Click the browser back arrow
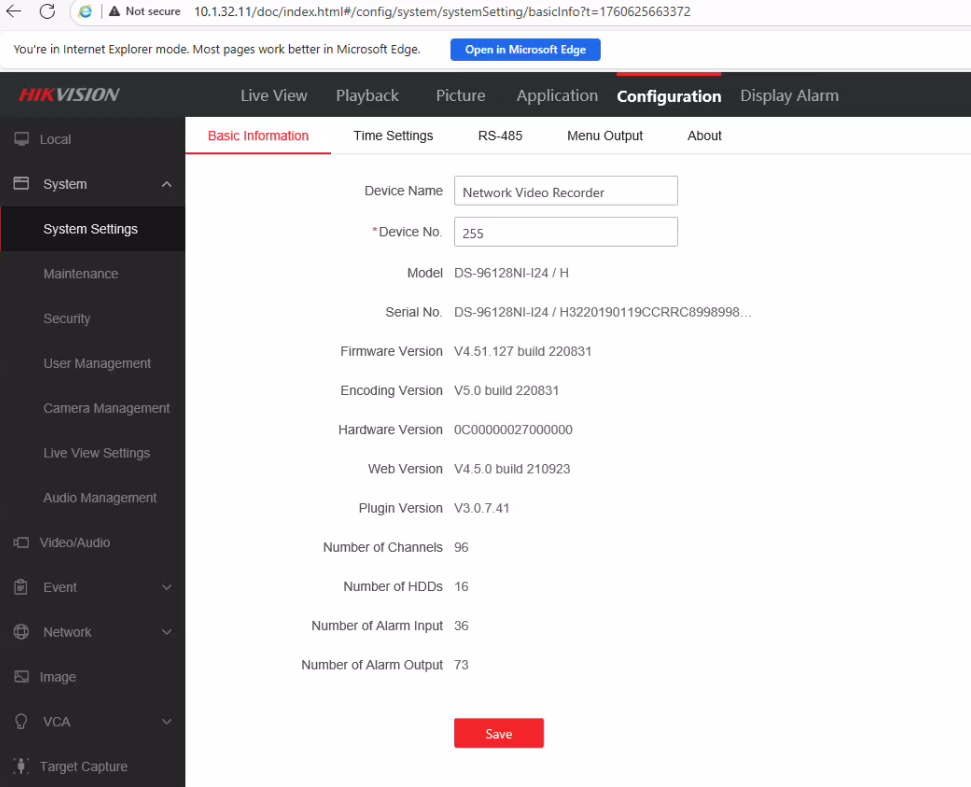The height and width of the screenshot is (787, 971). pyautogui.click(x=14, y=11)
